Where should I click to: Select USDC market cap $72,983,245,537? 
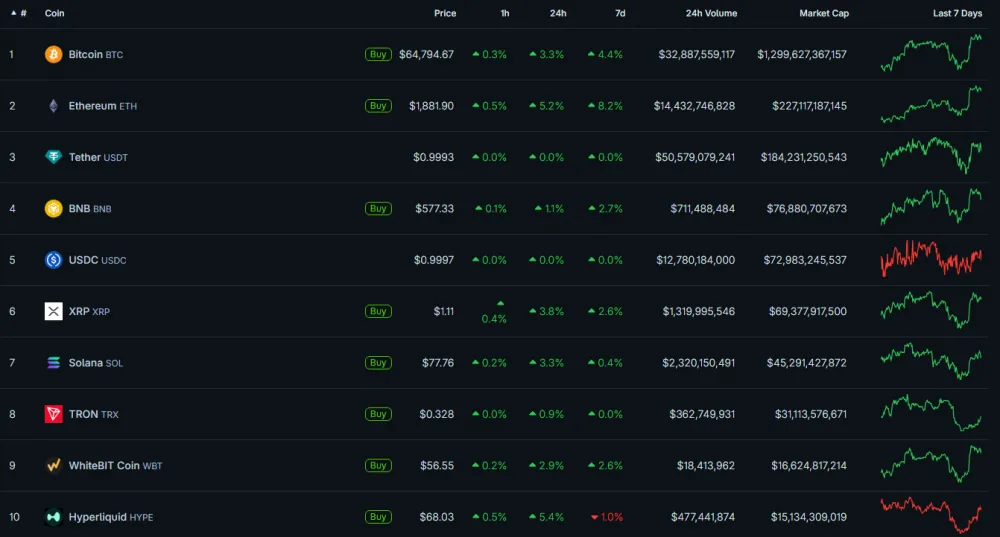pyautogui.click(x=805, y=260)
